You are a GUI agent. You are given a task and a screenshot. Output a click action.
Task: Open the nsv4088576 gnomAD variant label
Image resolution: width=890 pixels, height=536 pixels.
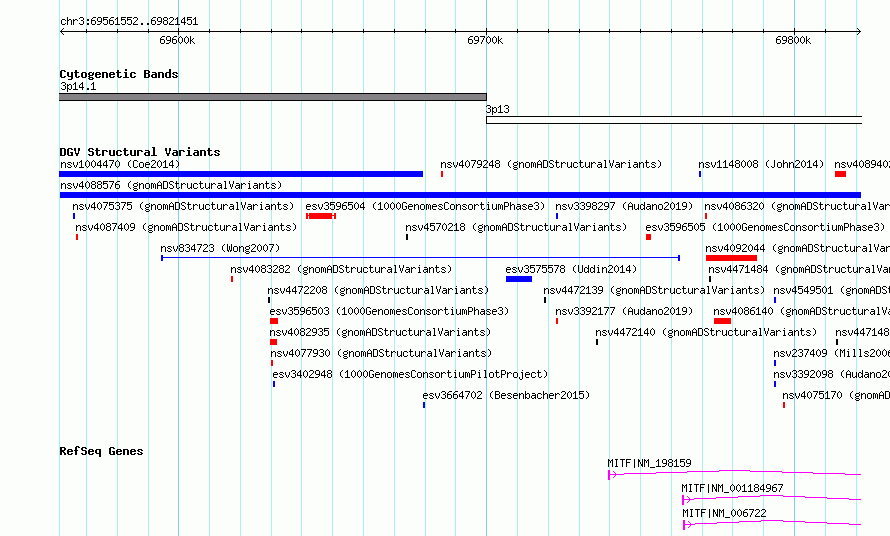[x=171, y=185]
